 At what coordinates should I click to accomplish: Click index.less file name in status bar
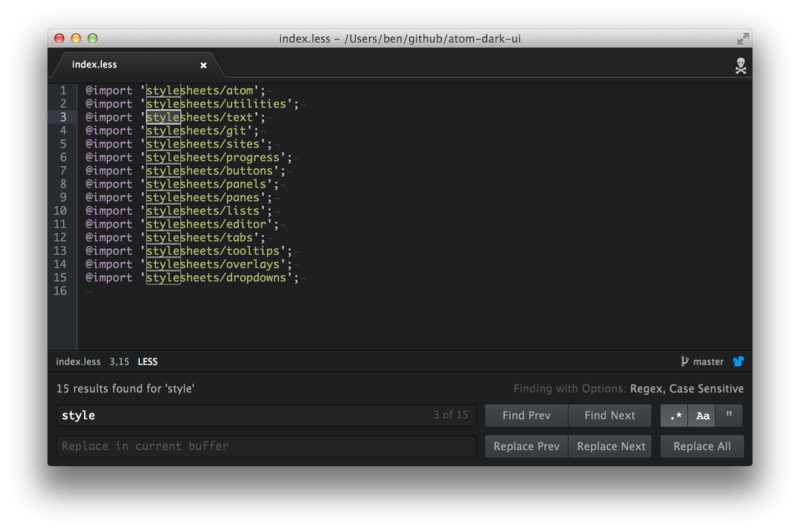point(79,362)
